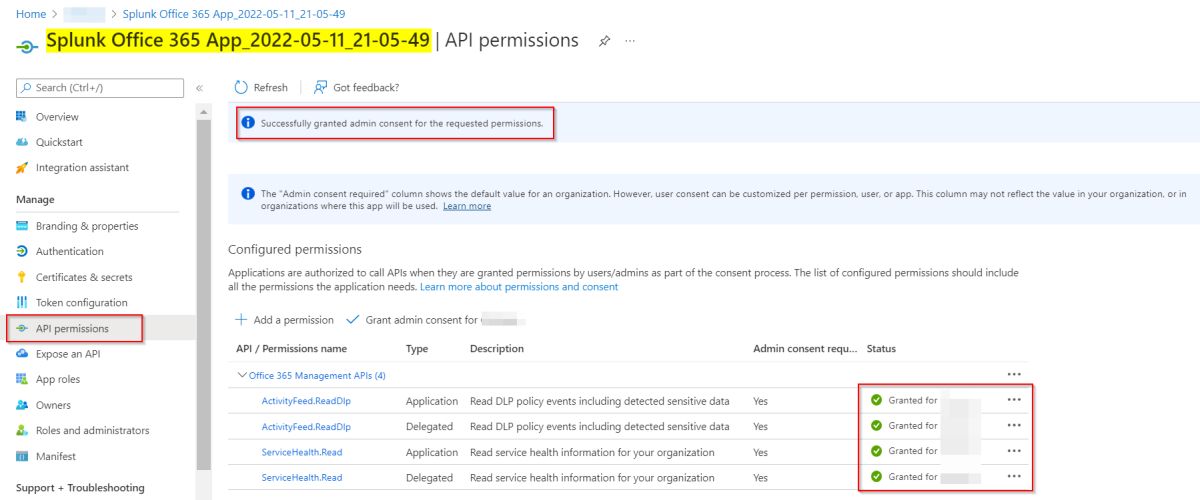This screenshot has height=500, width=1200.
Task: Open the ActivityFeed.ReadDlp Application permission link
Action: pos(306,401)
